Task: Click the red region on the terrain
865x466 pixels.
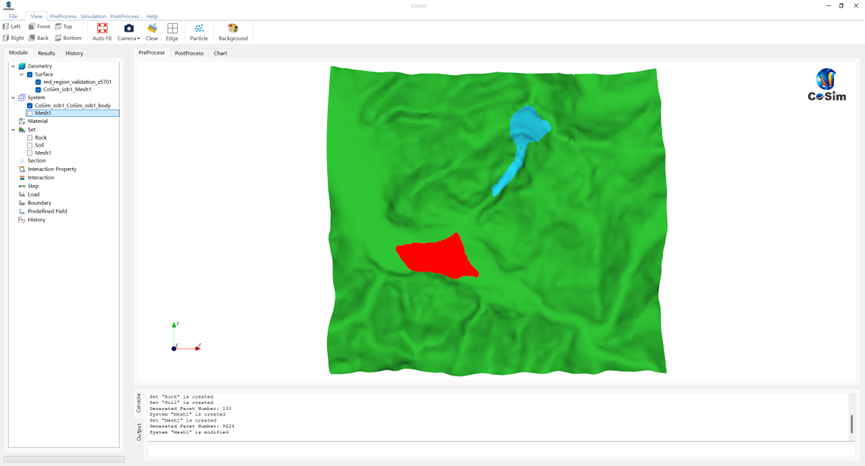Action: click(x=436, y=257)
